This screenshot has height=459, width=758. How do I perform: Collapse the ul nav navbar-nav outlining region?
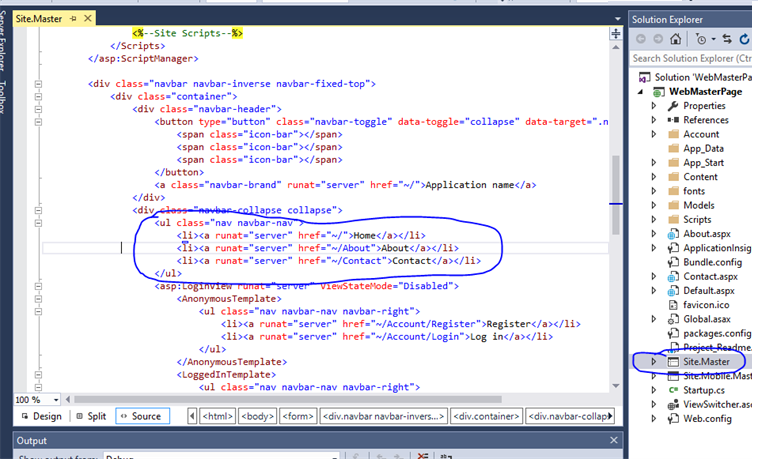coord(38,223)
